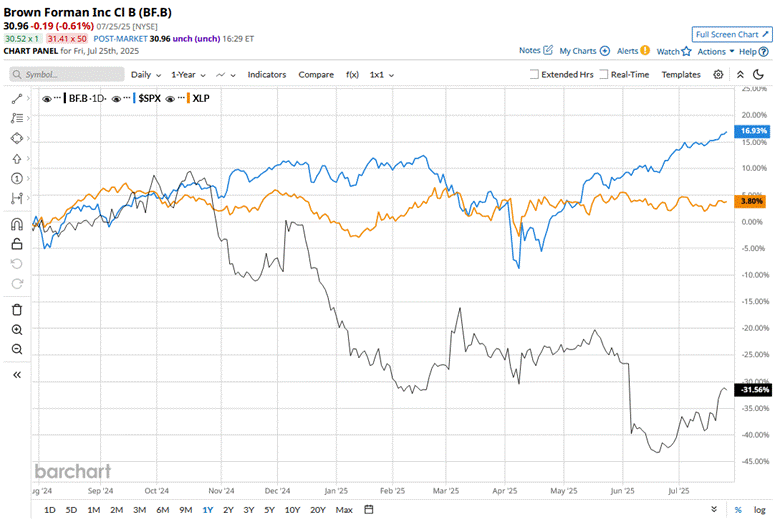Click the 16.93% SPX value label
Viewport: 780px width, 520px height.
753,131
